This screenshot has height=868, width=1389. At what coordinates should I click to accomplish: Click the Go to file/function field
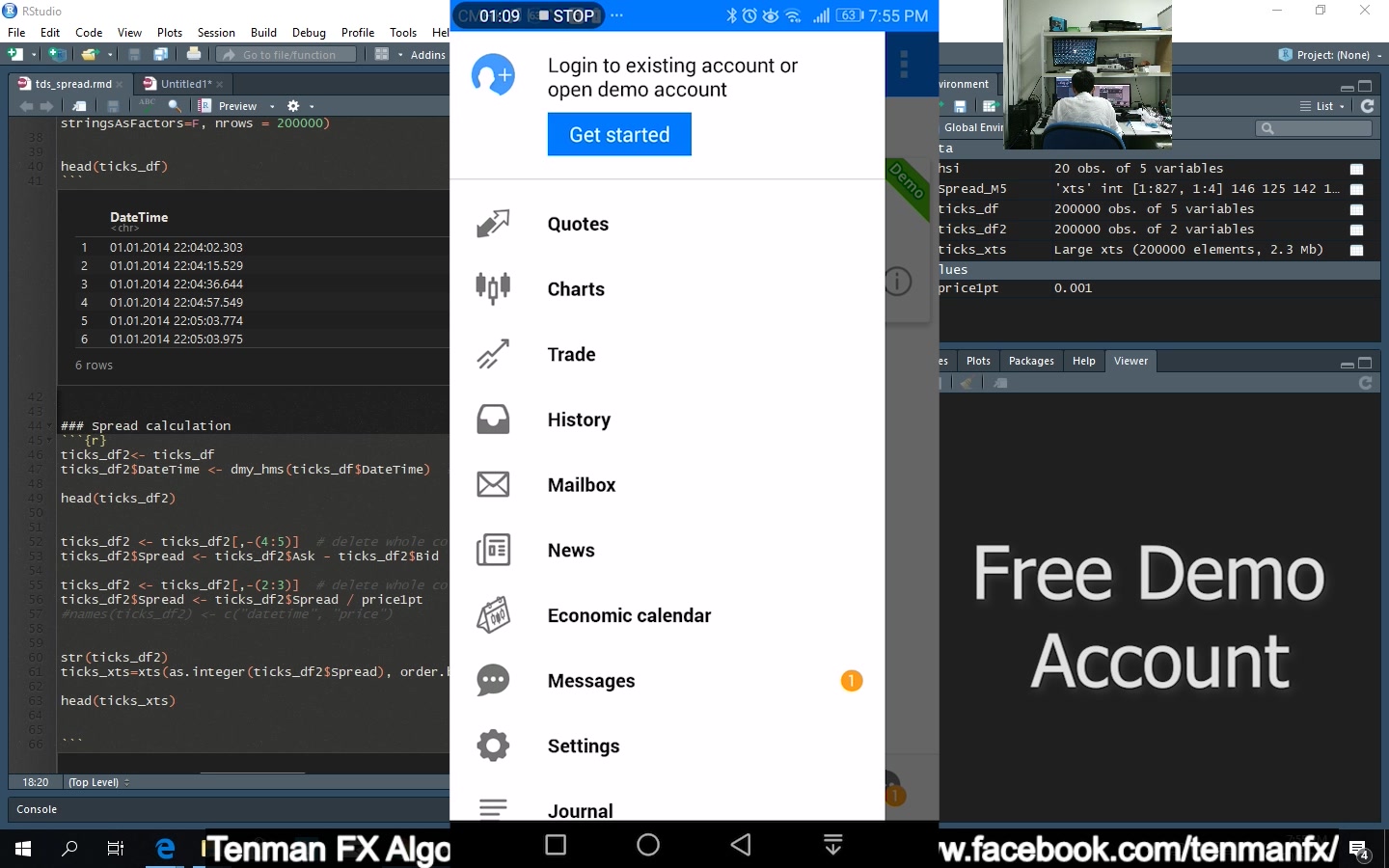click(286, 55)
